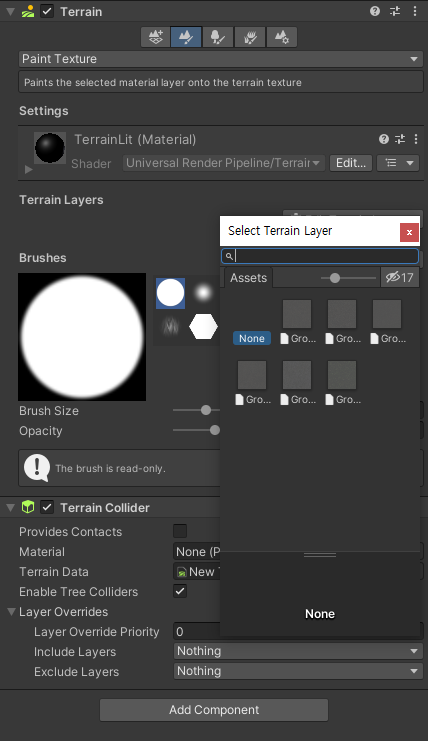Switch to the Assets tab
Image resolution: width=428 pixels, height=741 pixels.
[248, 277]
